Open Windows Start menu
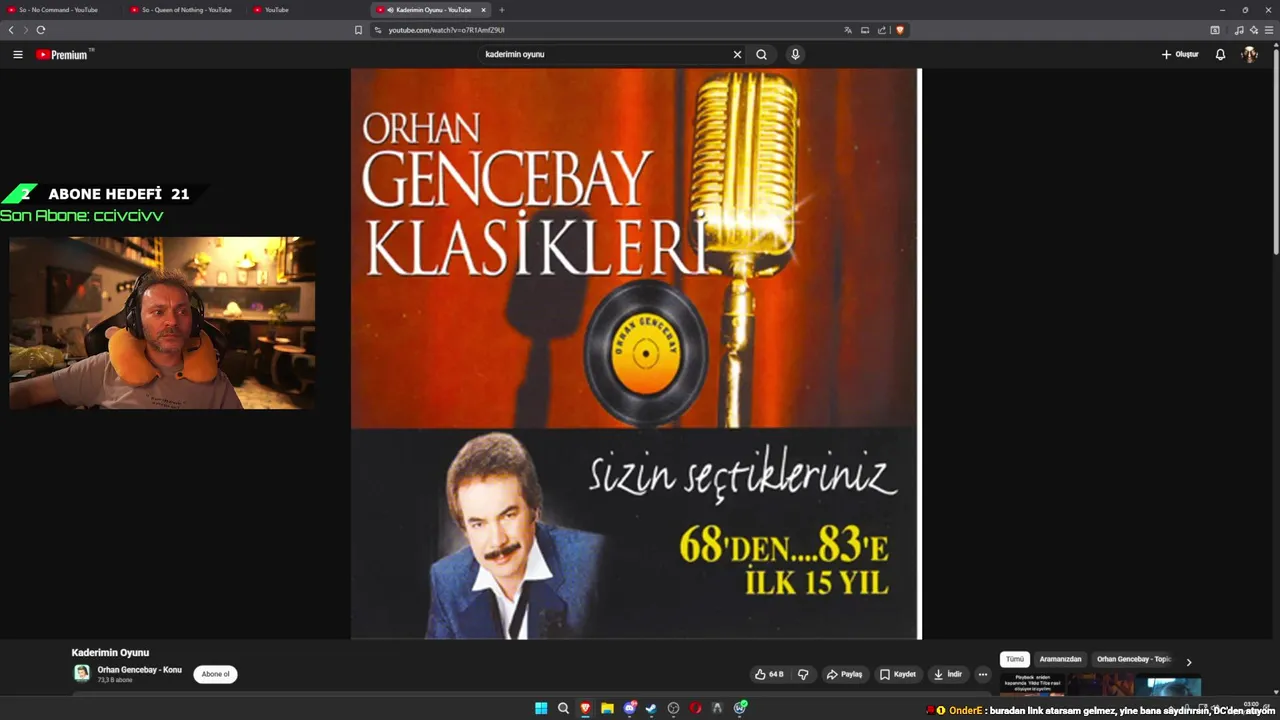Image resolution: width=1280 pixels, height=720 pixels. (x=541, y=708)
